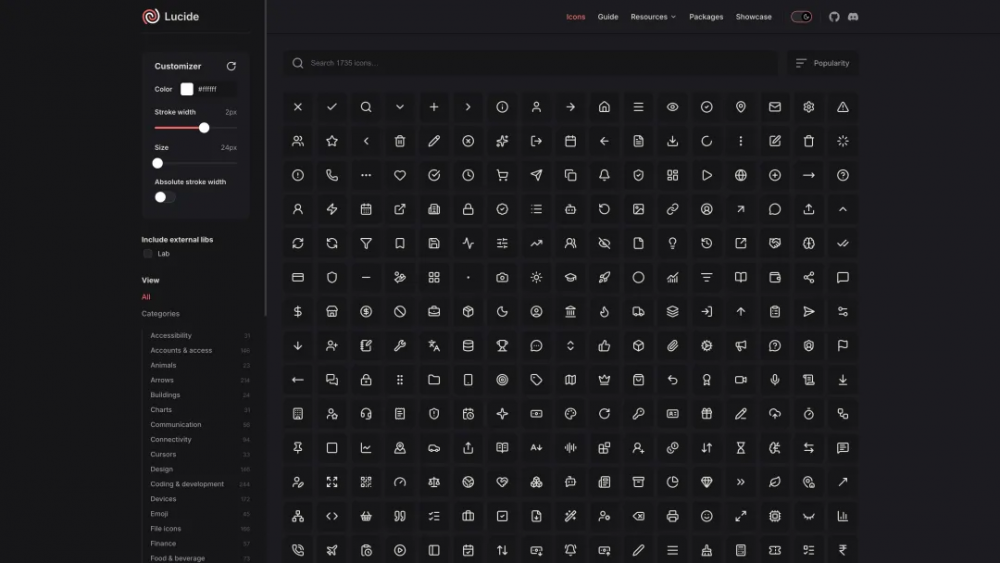Toggle Absolute stroke width switch

coord(165,197)
